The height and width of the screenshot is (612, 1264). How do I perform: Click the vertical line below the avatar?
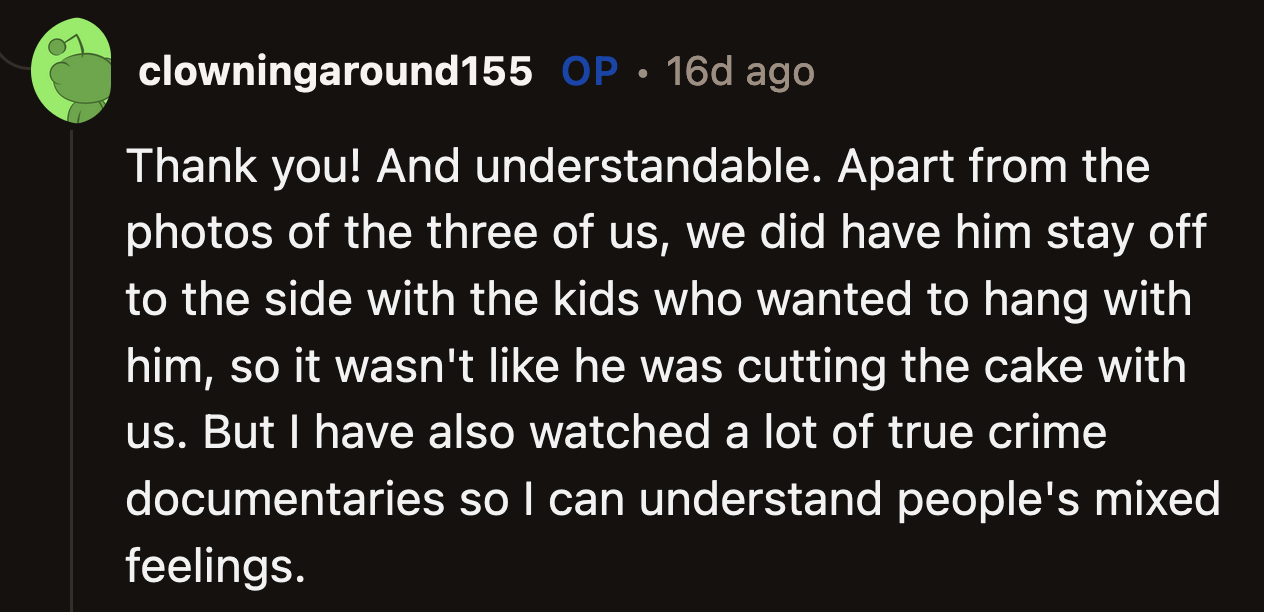point(71,350)
